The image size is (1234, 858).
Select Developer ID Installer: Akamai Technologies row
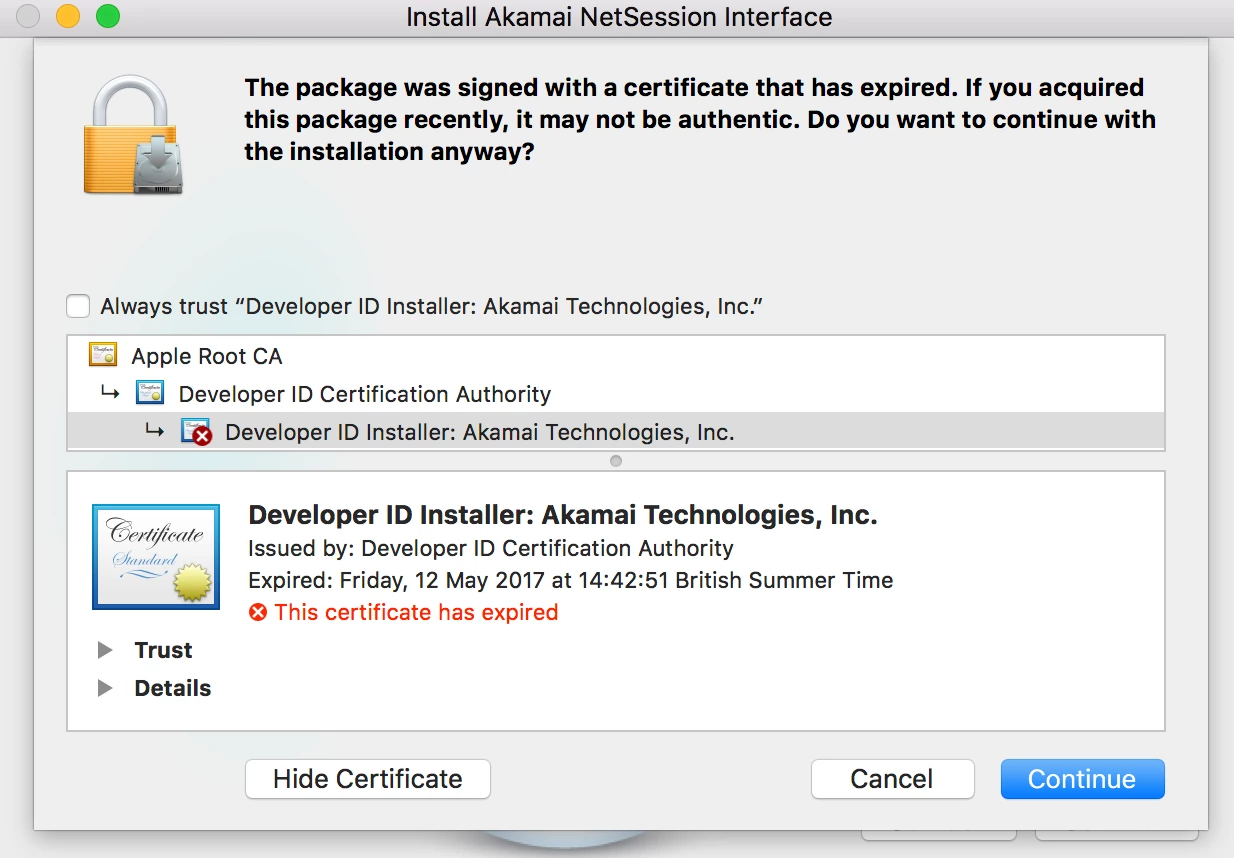click(x=616, y=432)
